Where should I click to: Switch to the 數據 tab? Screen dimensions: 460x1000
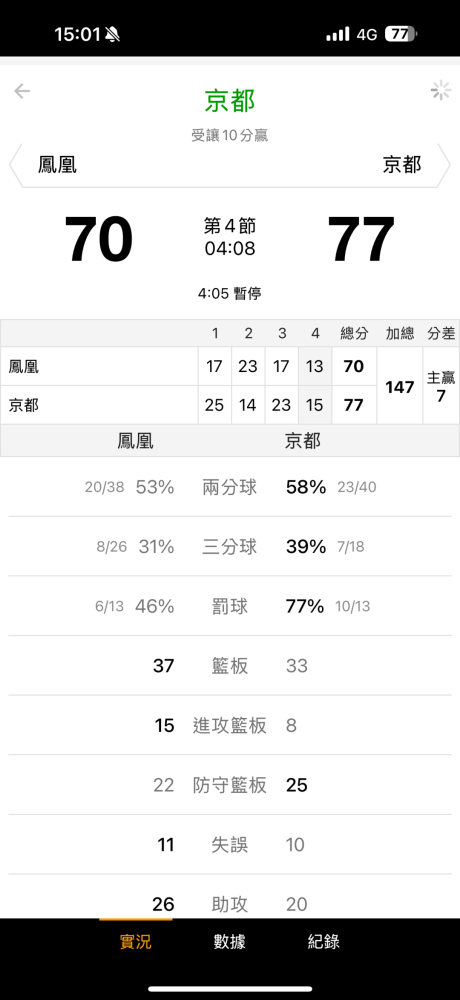(x=229, y=942)
